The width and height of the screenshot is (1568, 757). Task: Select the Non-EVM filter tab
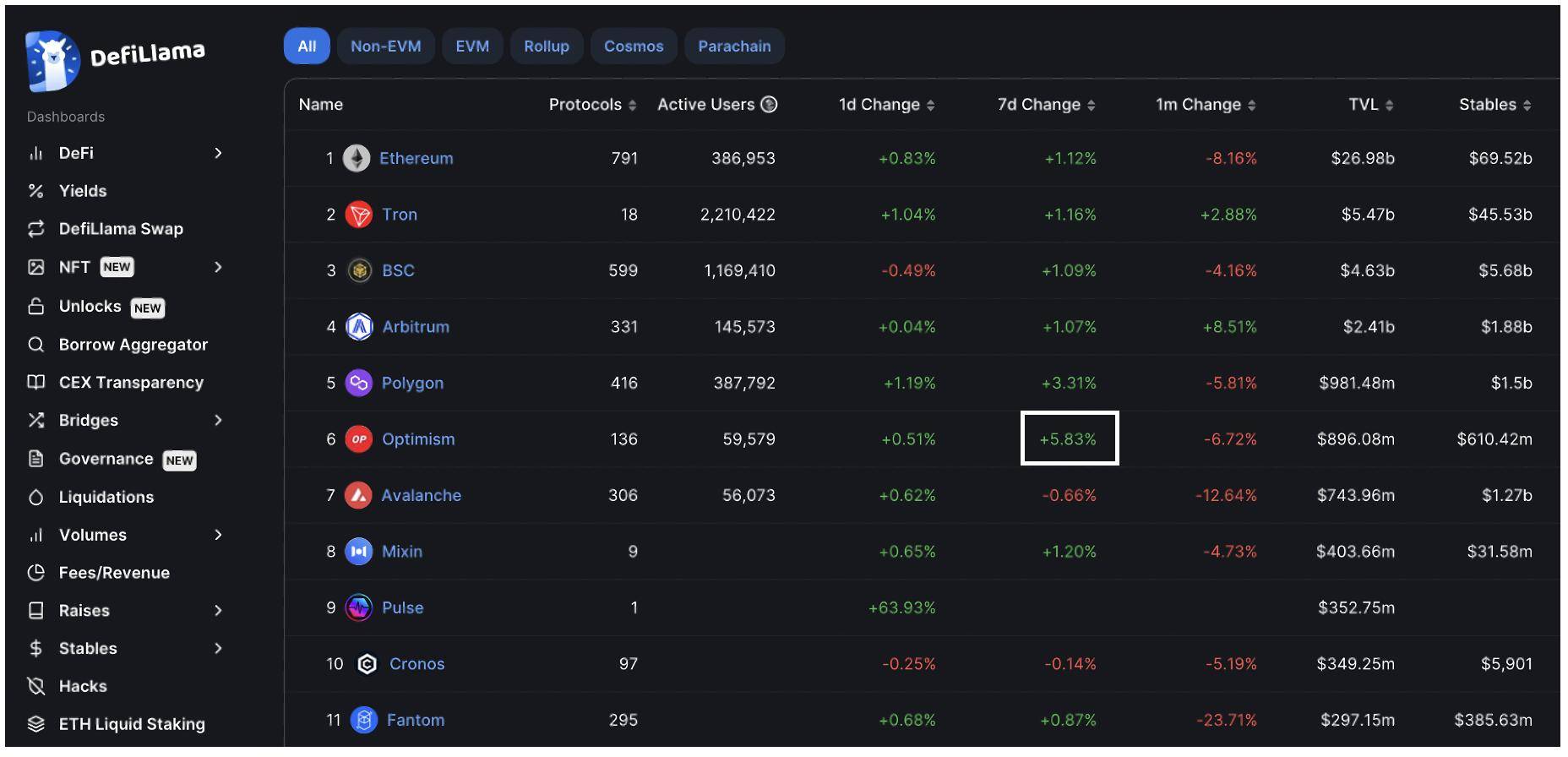[386, 46]
